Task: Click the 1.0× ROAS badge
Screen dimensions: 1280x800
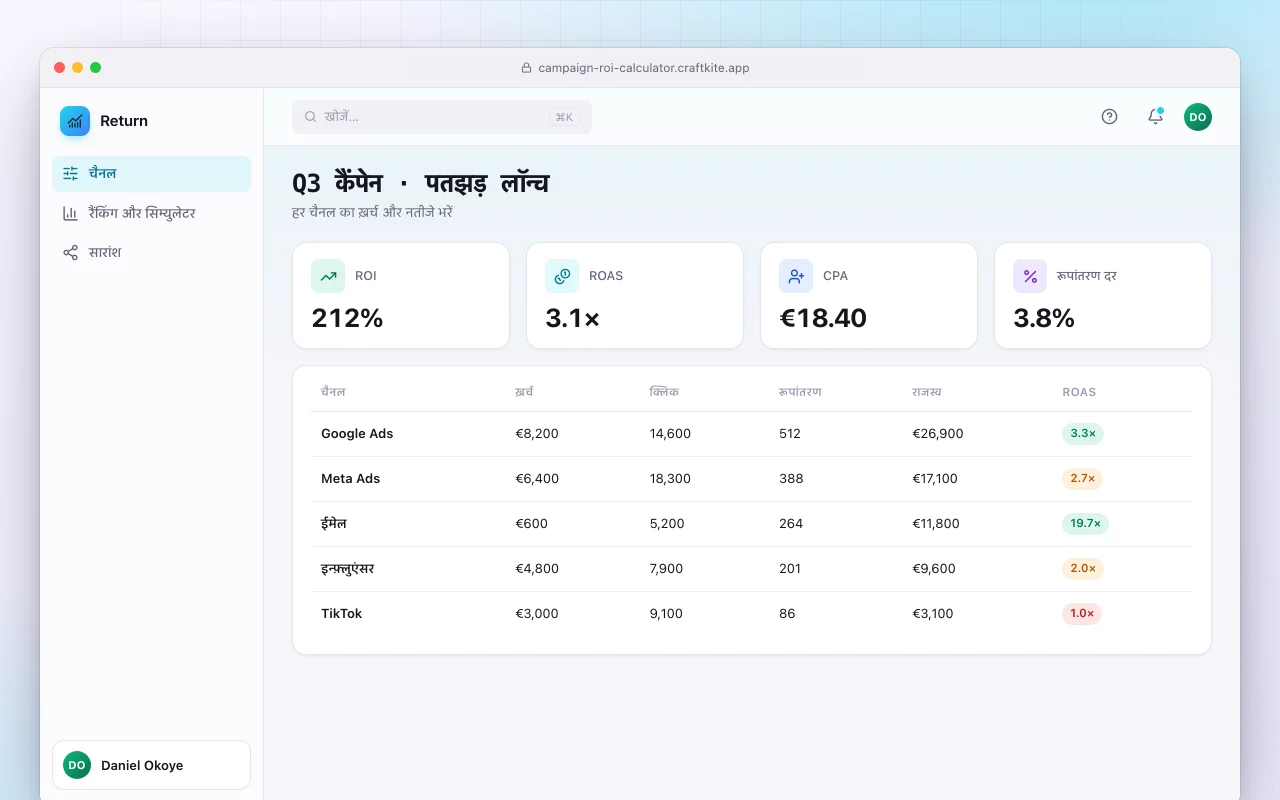Action: click(x=1082, y=614)
